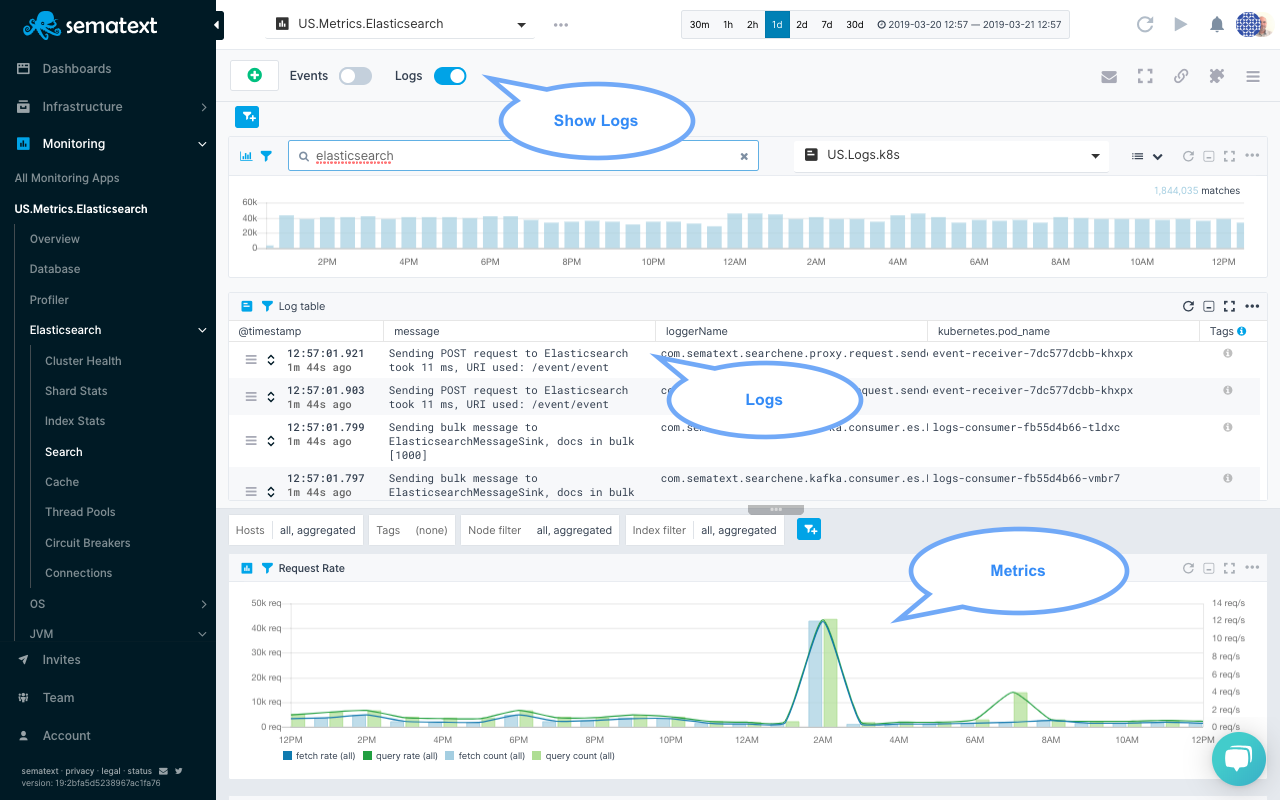Click blue add filter button beside Index filter

pos(809,530)
